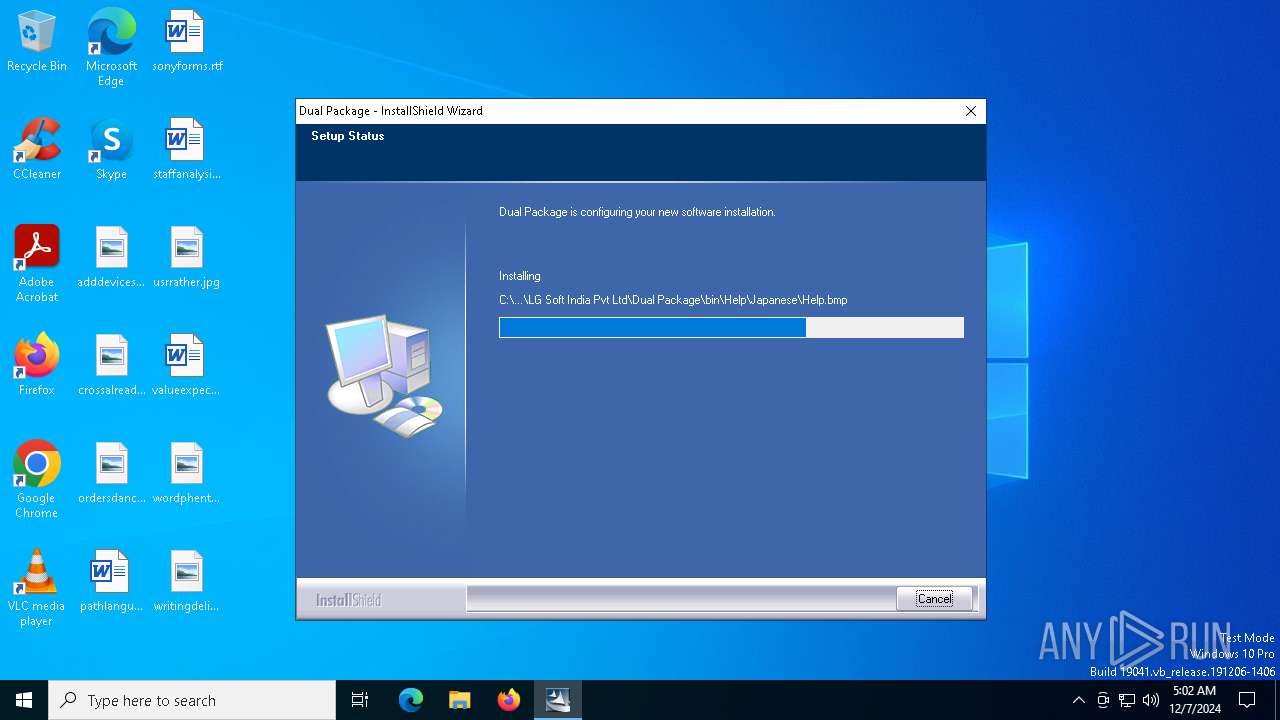Click the taskbar search box

(x=192, y=700)
